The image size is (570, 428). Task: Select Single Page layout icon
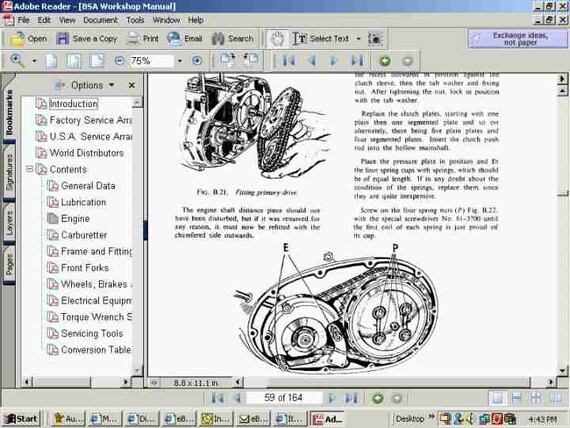(497, 398)
